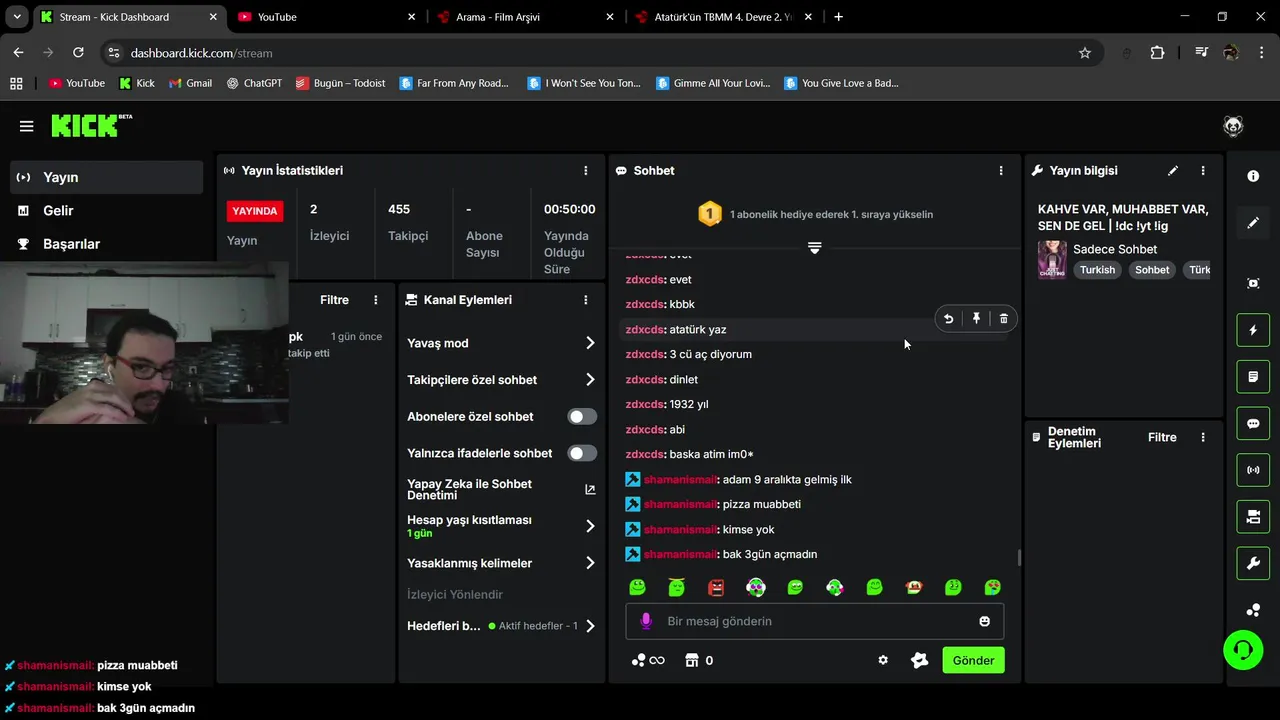Click the Sohbet tag chip in Yayın bilgisi
The height and width of the screenshot is (720, 1280).
pyautogui.click(x=1152, y=270)
